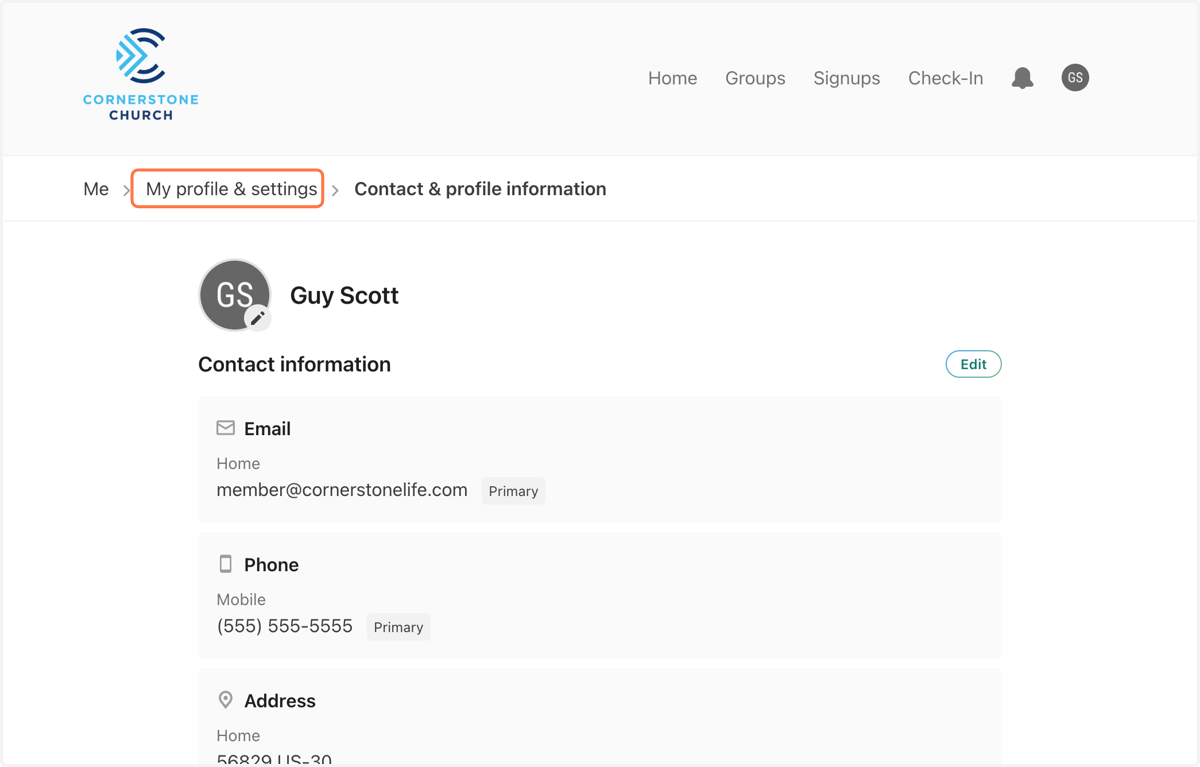Open Signups in top navigation

[x=846, y=78]
